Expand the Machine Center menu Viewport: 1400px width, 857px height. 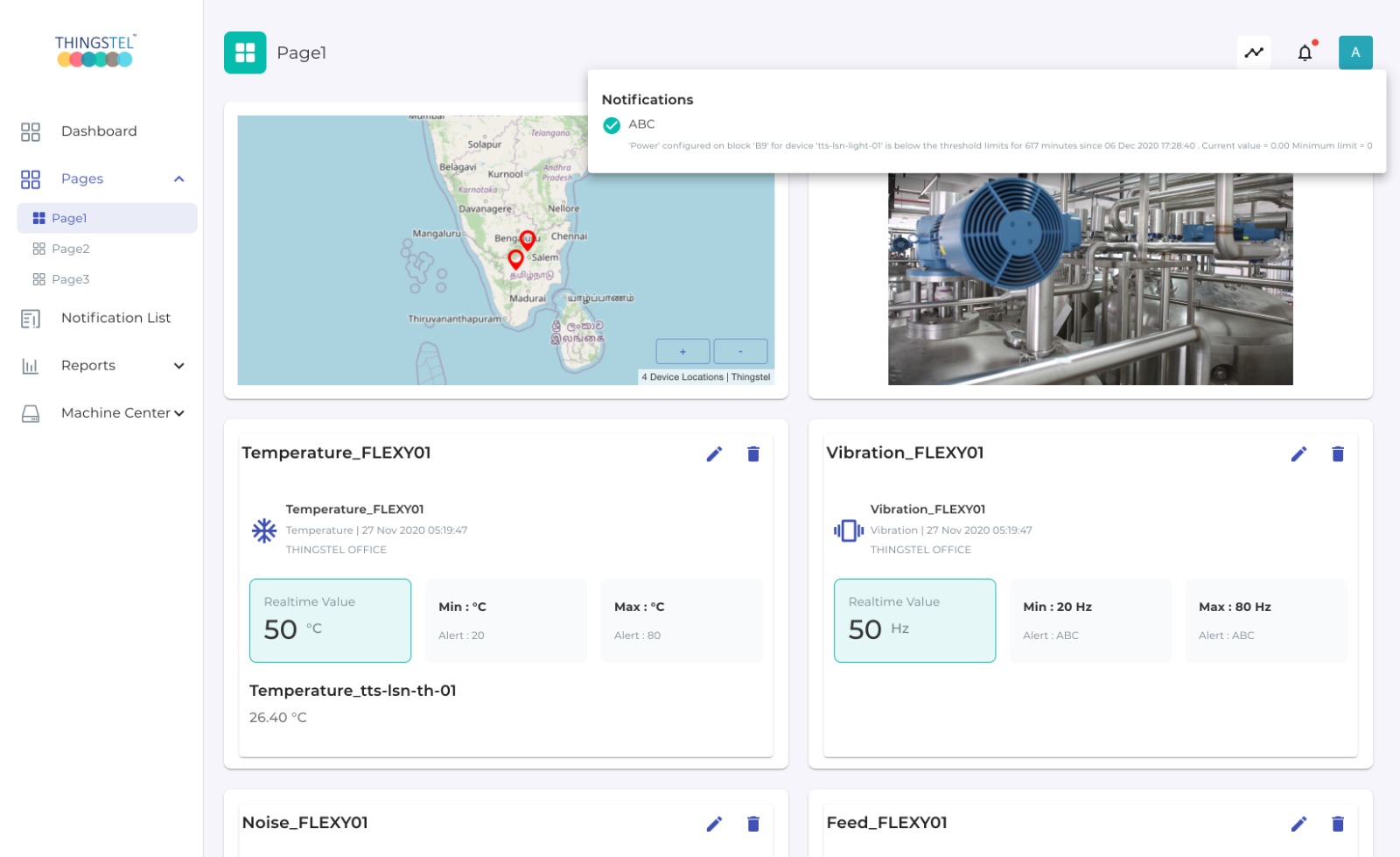pyautogui.click(x=178, y=413)
